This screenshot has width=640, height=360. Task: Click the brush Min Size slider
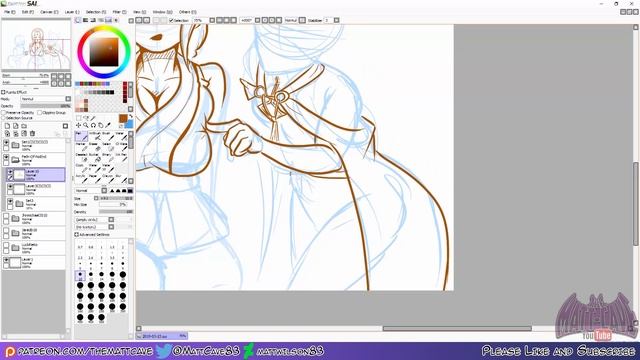pyautogui.click(x=113, y=204)
